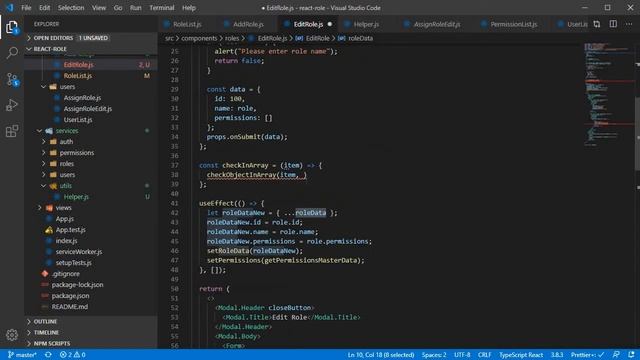
Task: Open the Edit menu
Action: (44, 8)
